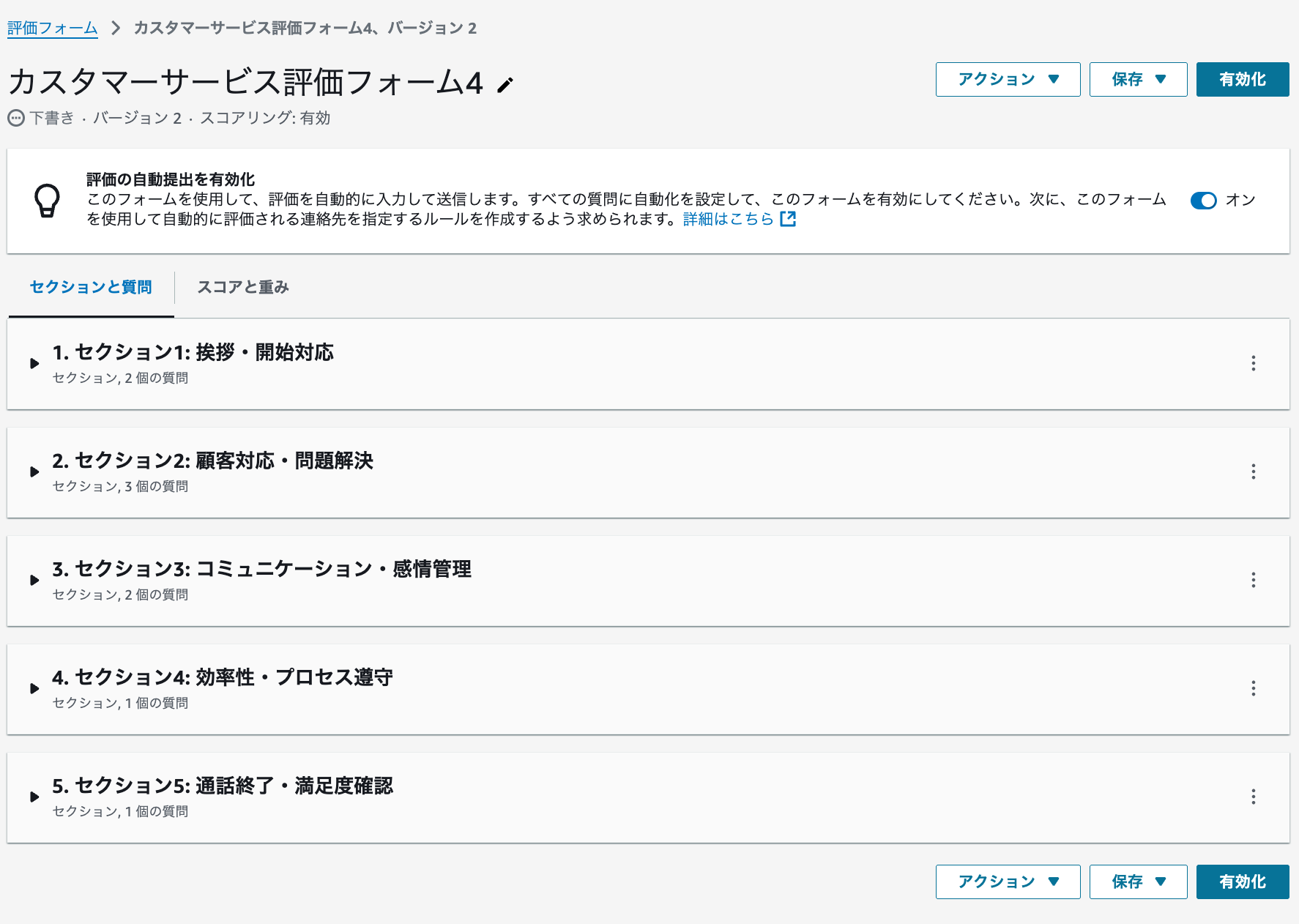Click the top 有効化 button
This screenshot has height=924, width=1299.
(1243, 79)
